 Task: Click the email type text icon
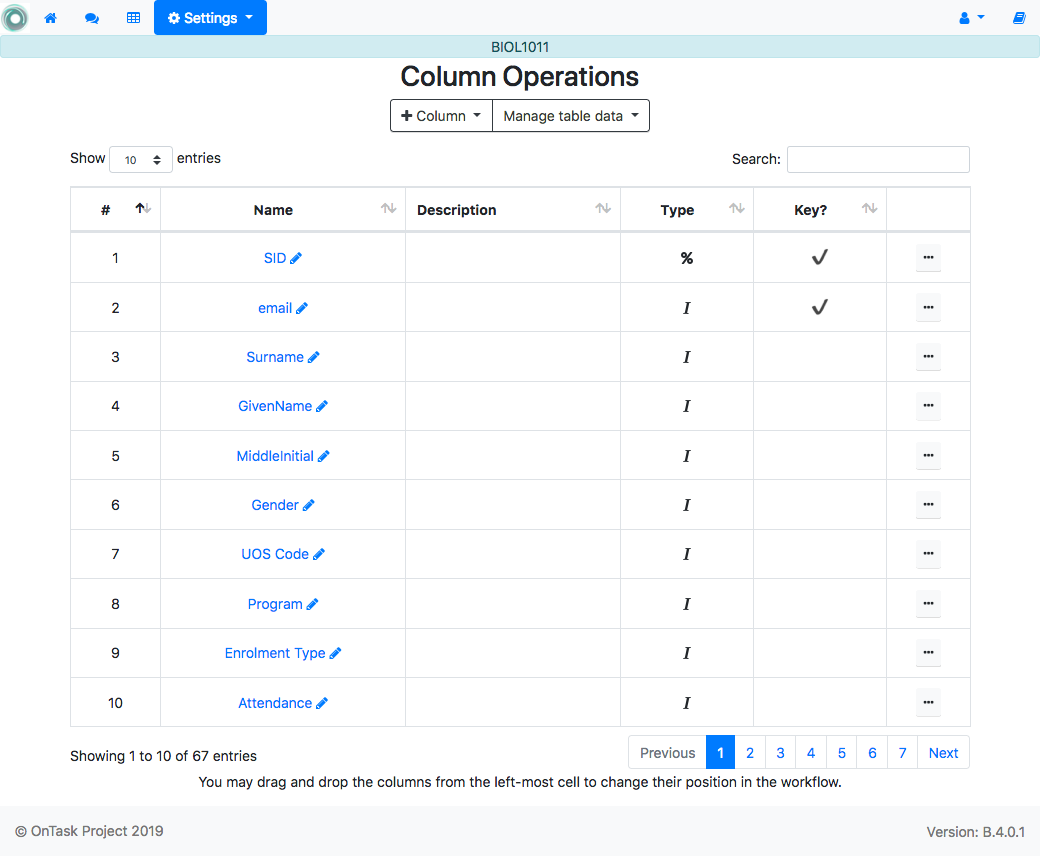coord(686,308)
